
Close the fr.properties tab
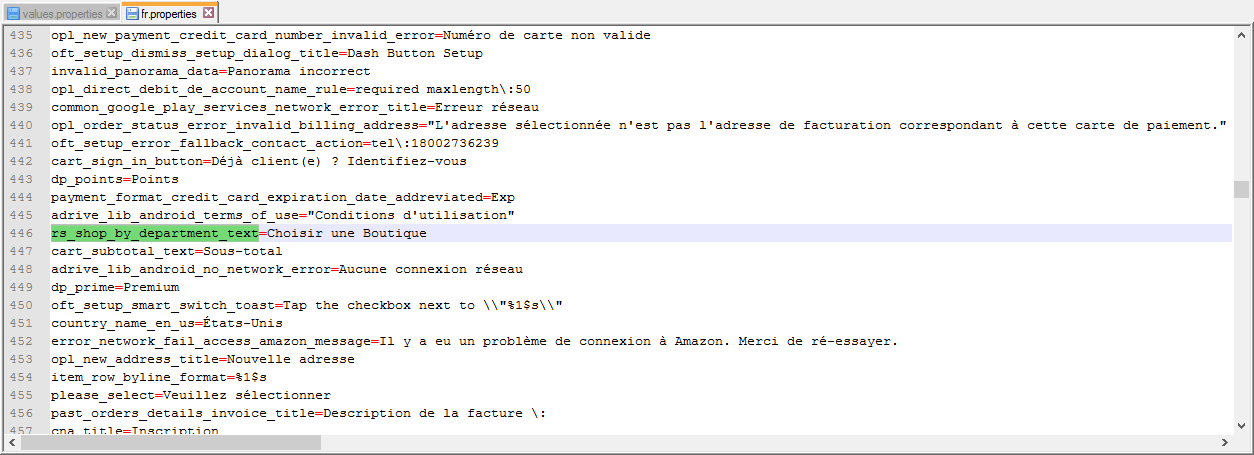tap(208, 13)
